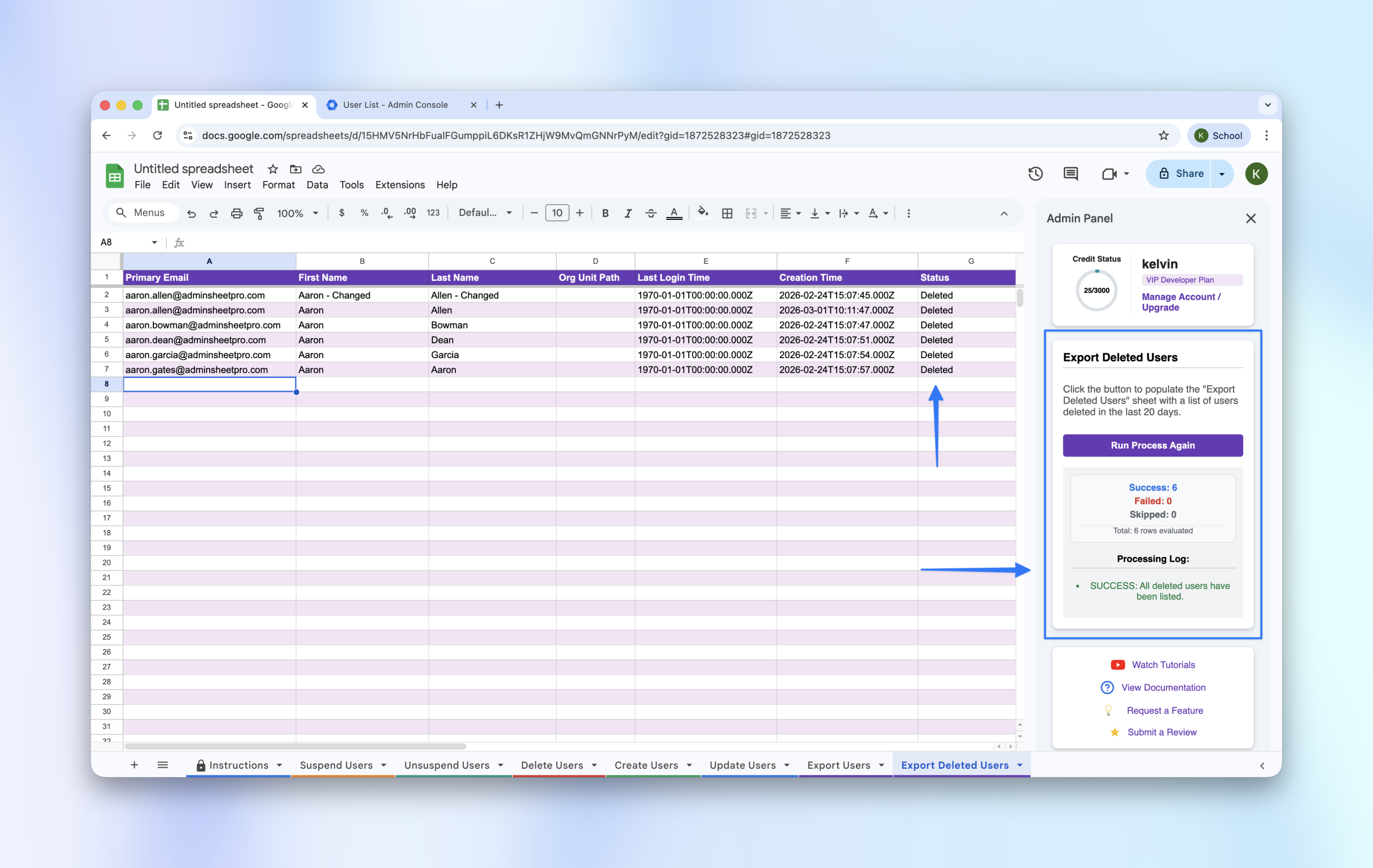The width and height of the screenshot is (1373, 868).
Task: Open the zoom 100% dropdown
Action: (x=297, y=213)
